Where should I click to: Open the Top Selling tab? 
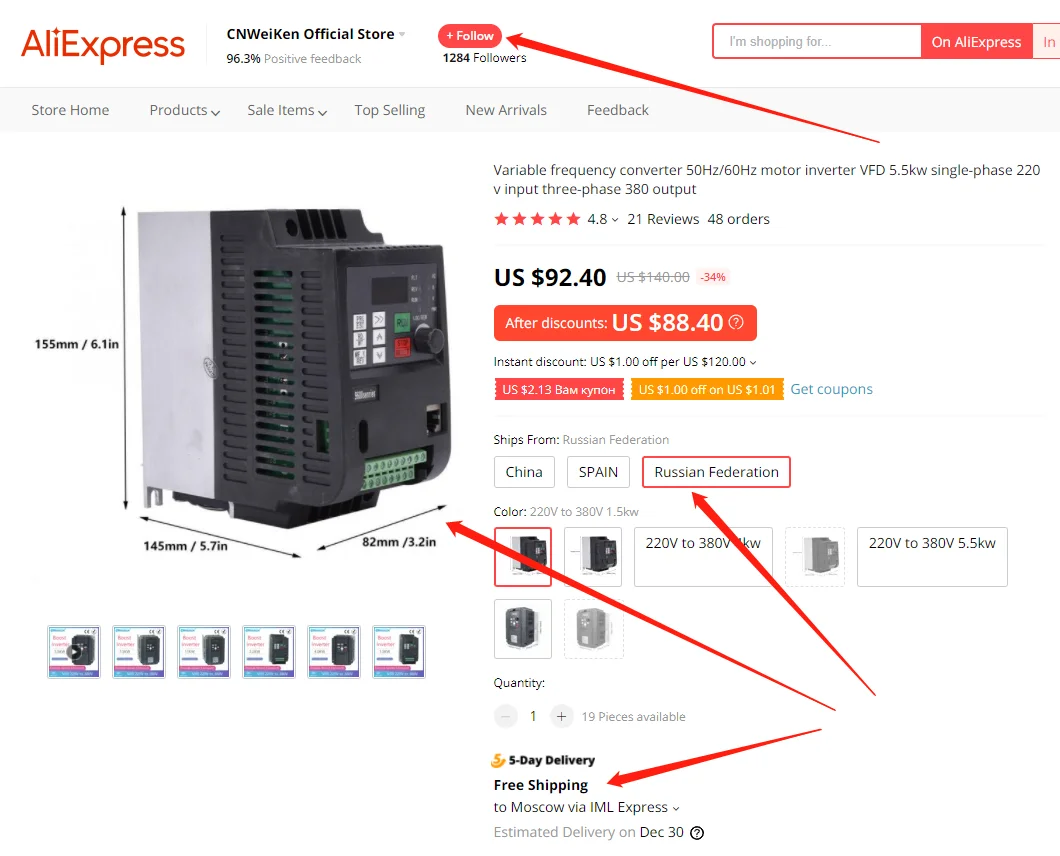click(389, 110)
